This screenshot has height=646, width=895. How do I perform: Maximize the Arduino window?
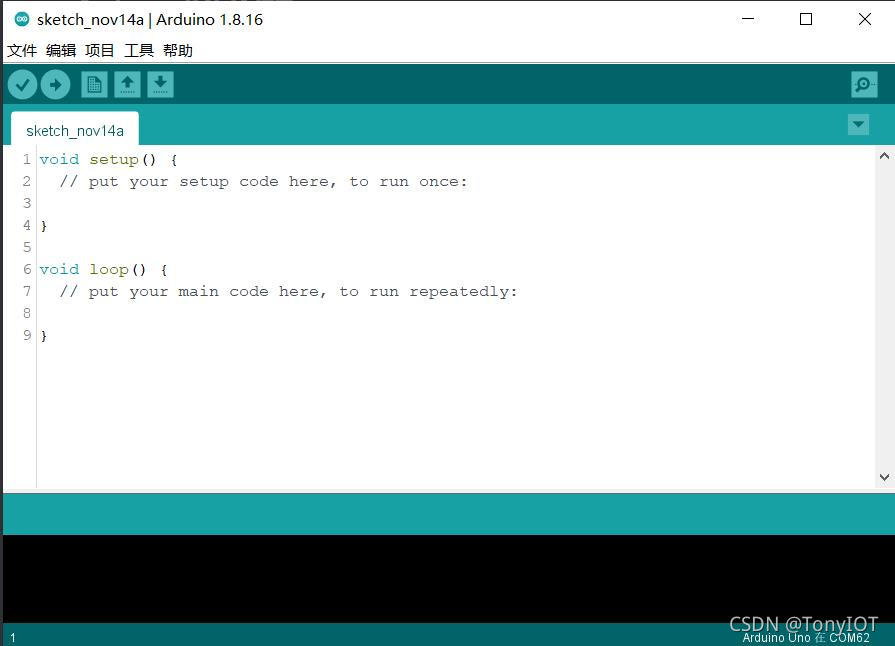[806, 19]
